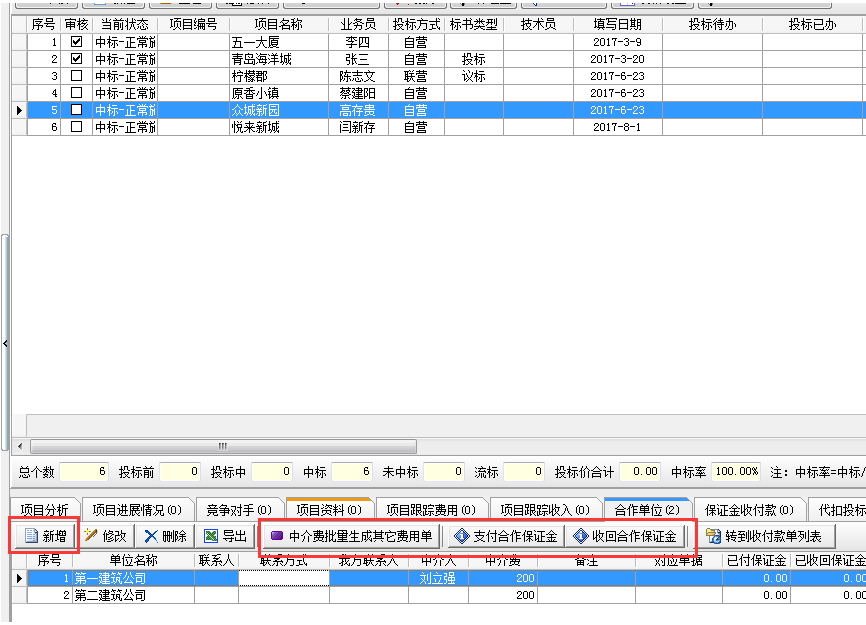866x625 pixels.
Task: Check 审核 checkbox for 原香小镇
Action: coord(76,93)
